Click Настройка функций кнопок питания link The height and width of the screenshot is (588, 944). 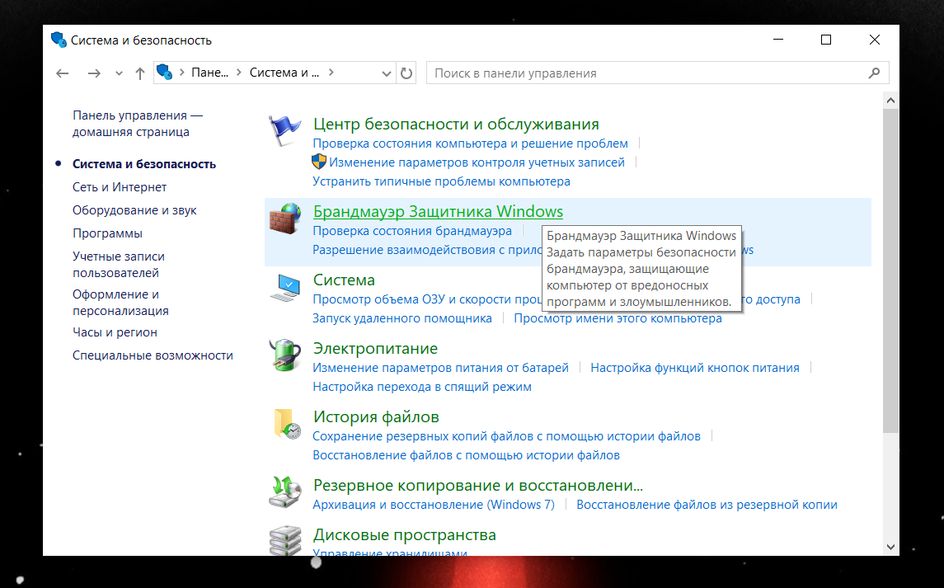coord(695,368)
